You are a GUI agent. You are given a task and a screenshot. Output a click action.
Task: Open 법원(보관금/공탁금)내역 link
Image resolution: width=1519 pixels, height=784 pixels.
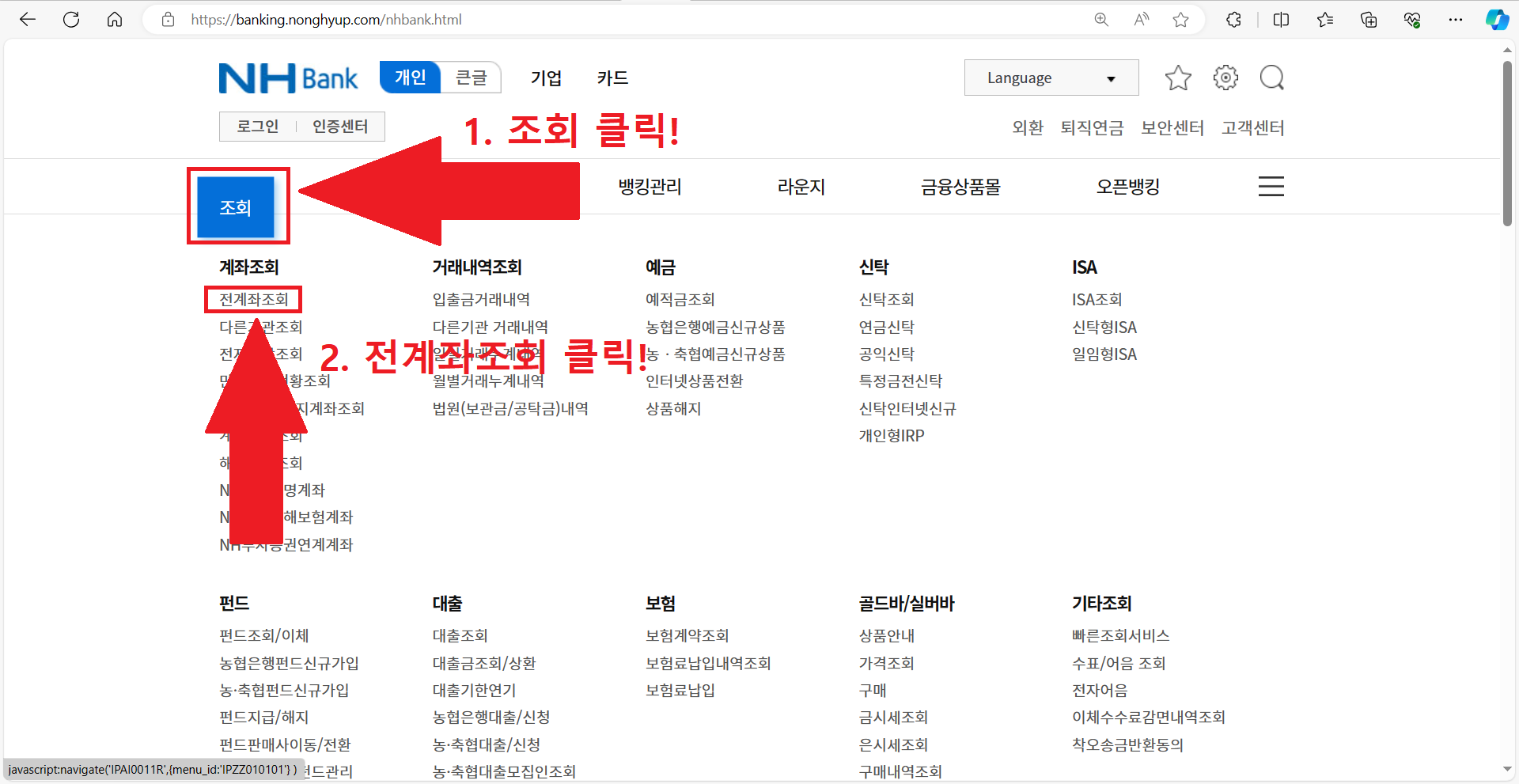(x=510, y=409)
